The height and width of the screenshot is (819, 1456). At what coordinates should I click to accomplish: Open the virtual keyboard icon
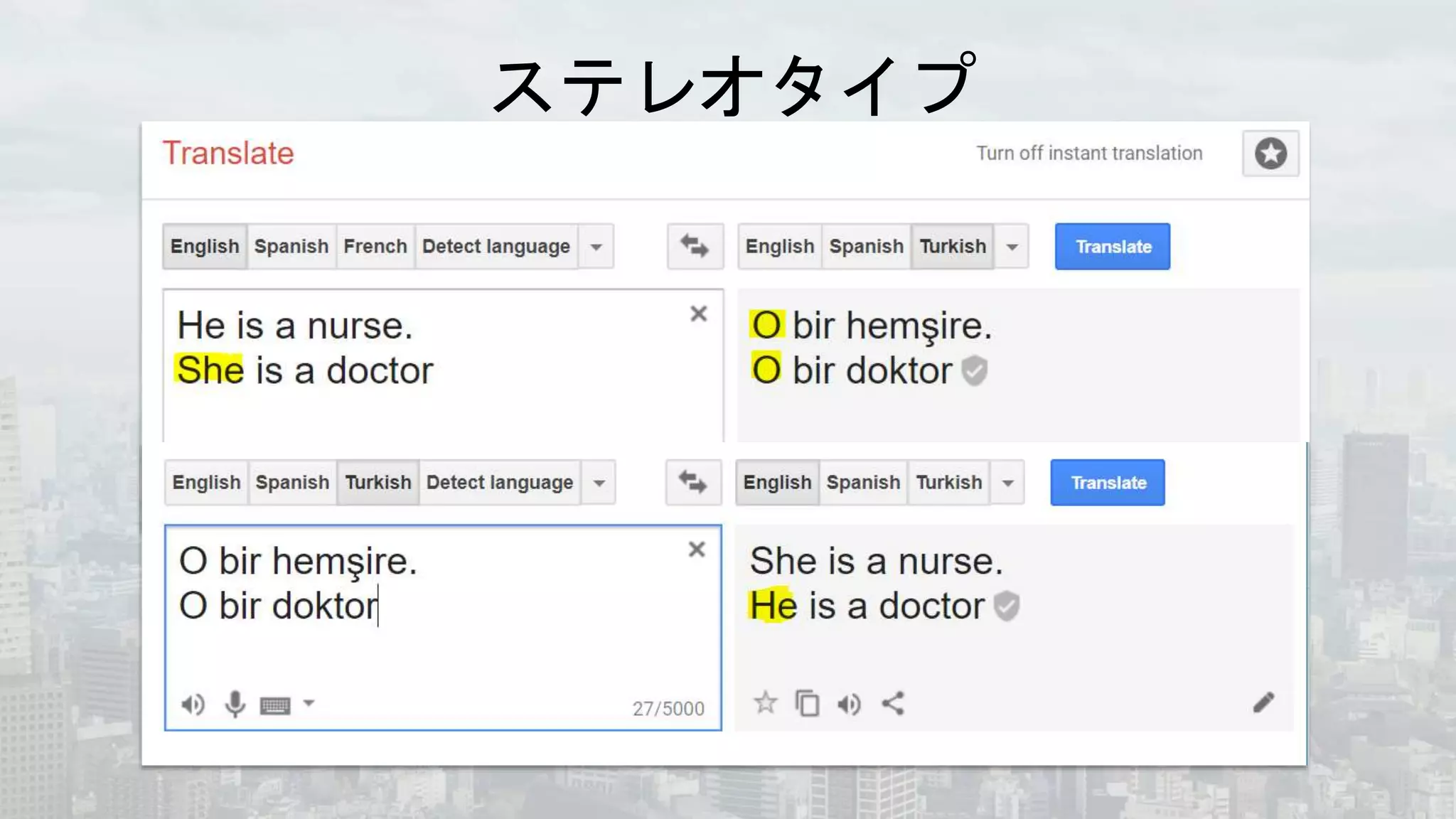(x=275, y=705)
